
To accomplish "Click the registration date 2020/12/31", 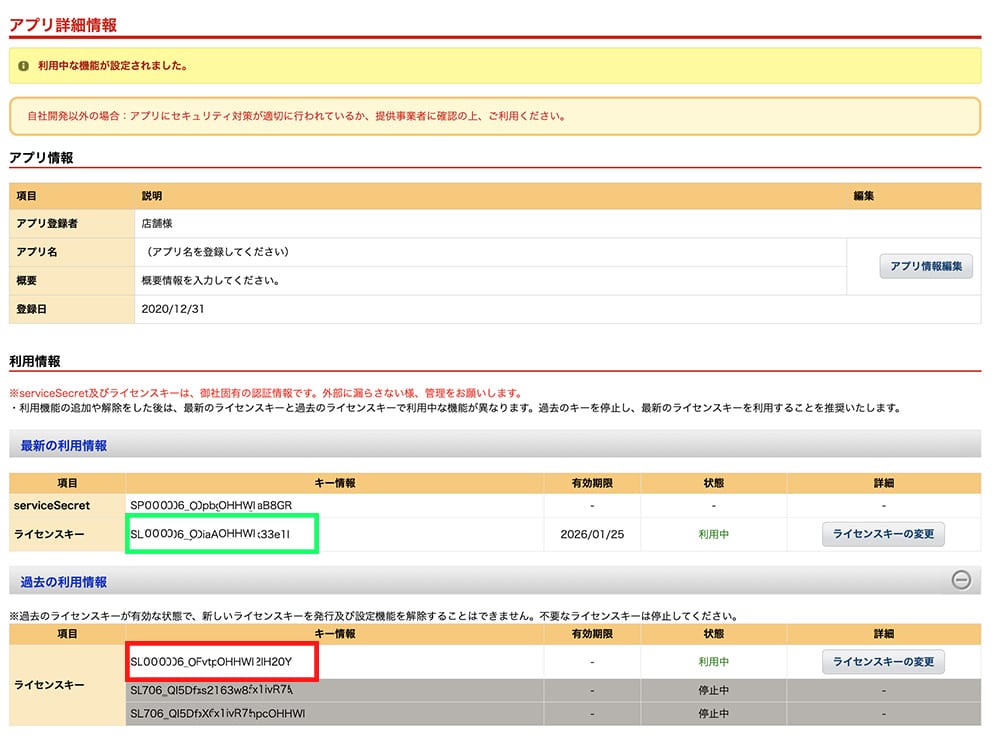I will [x=172, y=309].
